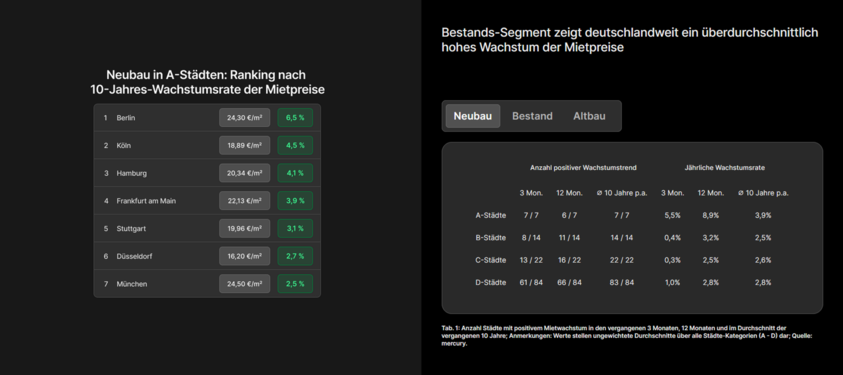Click the 13 / 22 table cell
This screenshot has width=843, height=375.
[531, 260]
